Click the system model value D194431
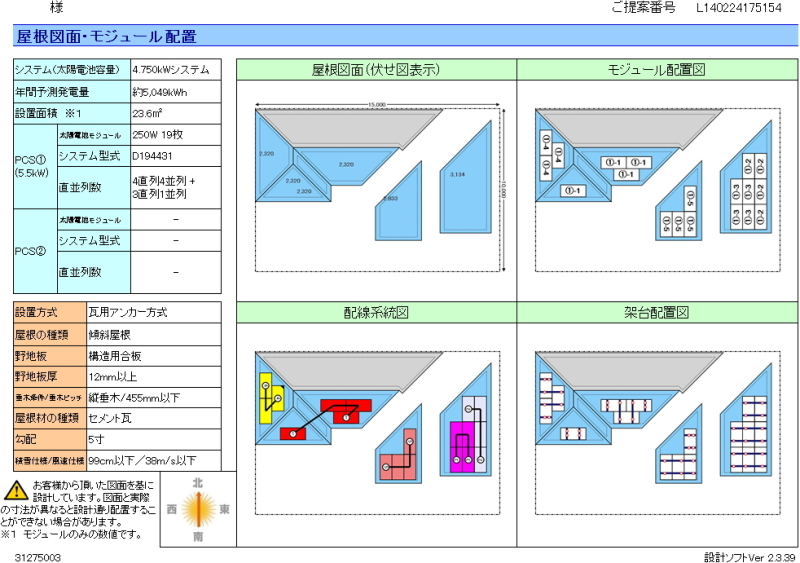The height and width of the screenshot is (563, 800). point(153,156)
